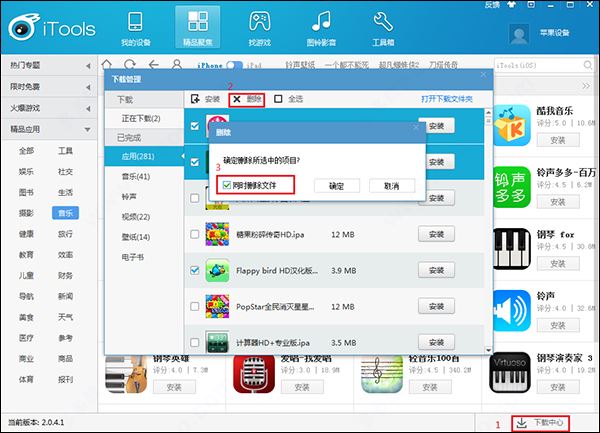This screenshot has width=600, height=433.
Task: Click download list scrollbar up arrow
Action: [488, 112]
